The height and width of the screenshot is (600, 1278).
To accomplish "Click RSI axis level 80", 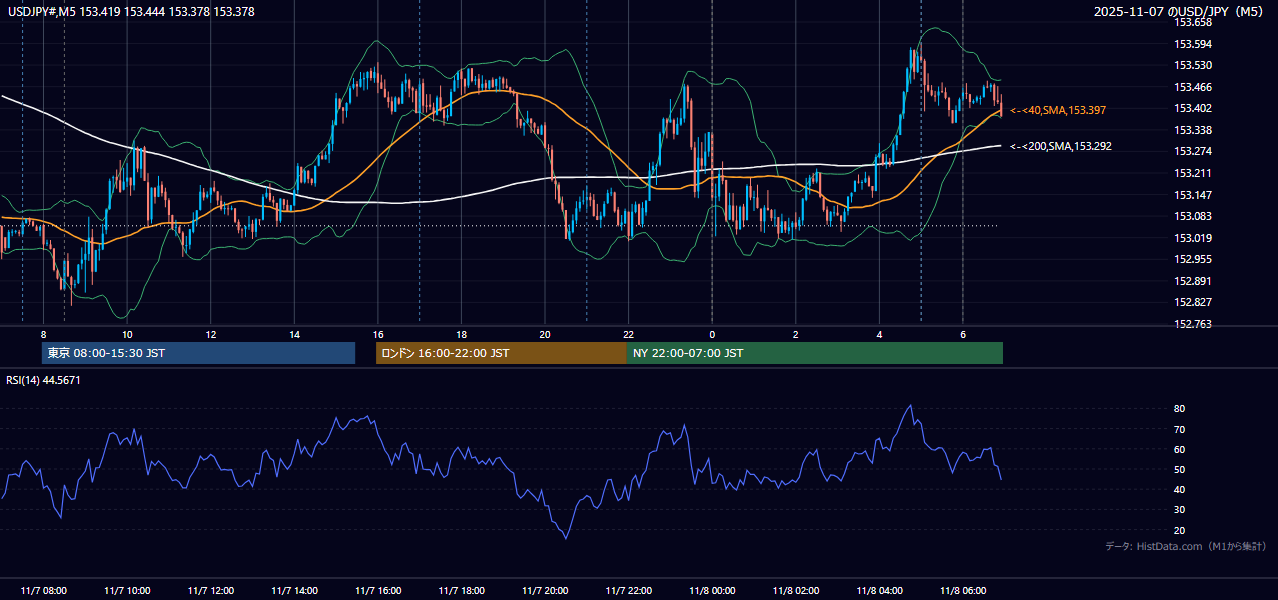I will [x=1180, y=409].
